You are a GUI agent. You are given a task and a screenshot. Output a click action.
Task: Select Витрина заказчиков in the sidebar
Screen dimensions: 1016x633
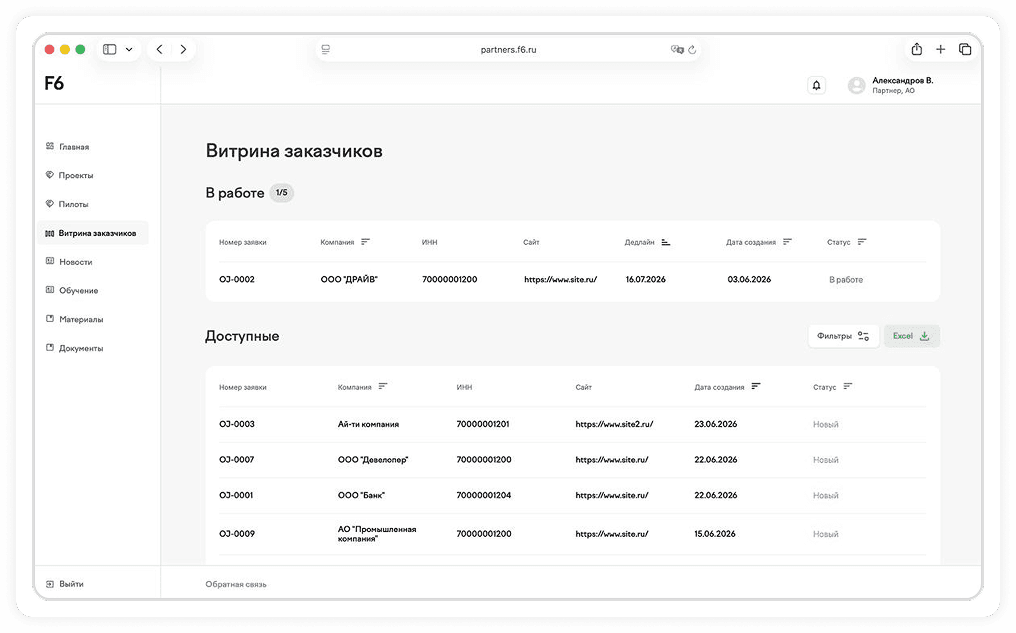click(x=92, y=233)
